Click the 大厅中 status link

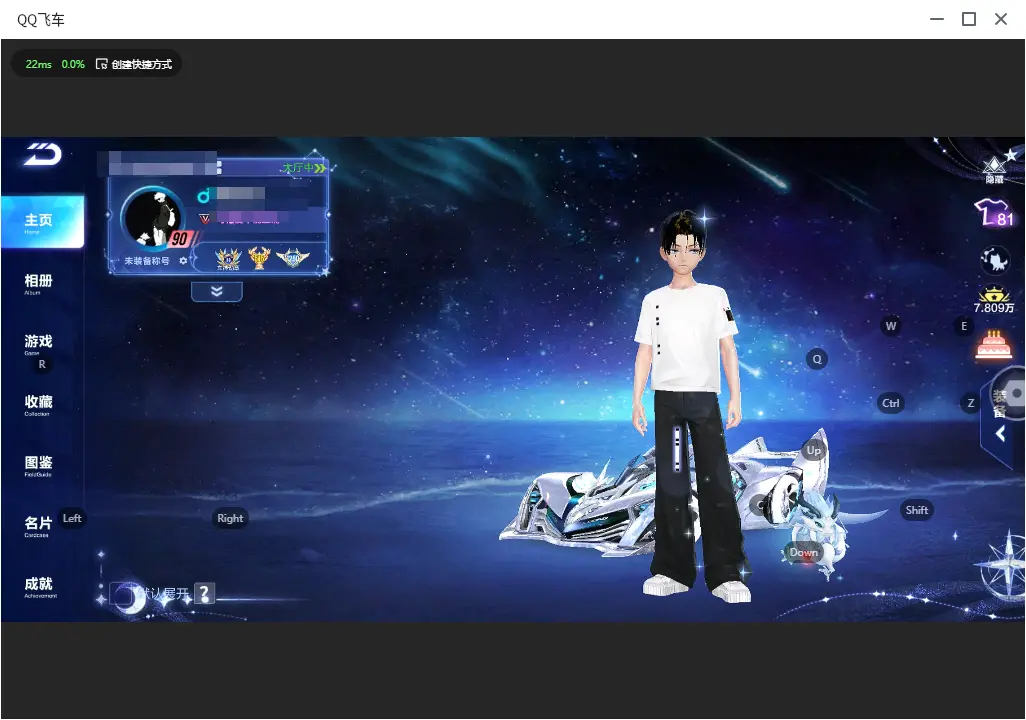tap(304, 168)
